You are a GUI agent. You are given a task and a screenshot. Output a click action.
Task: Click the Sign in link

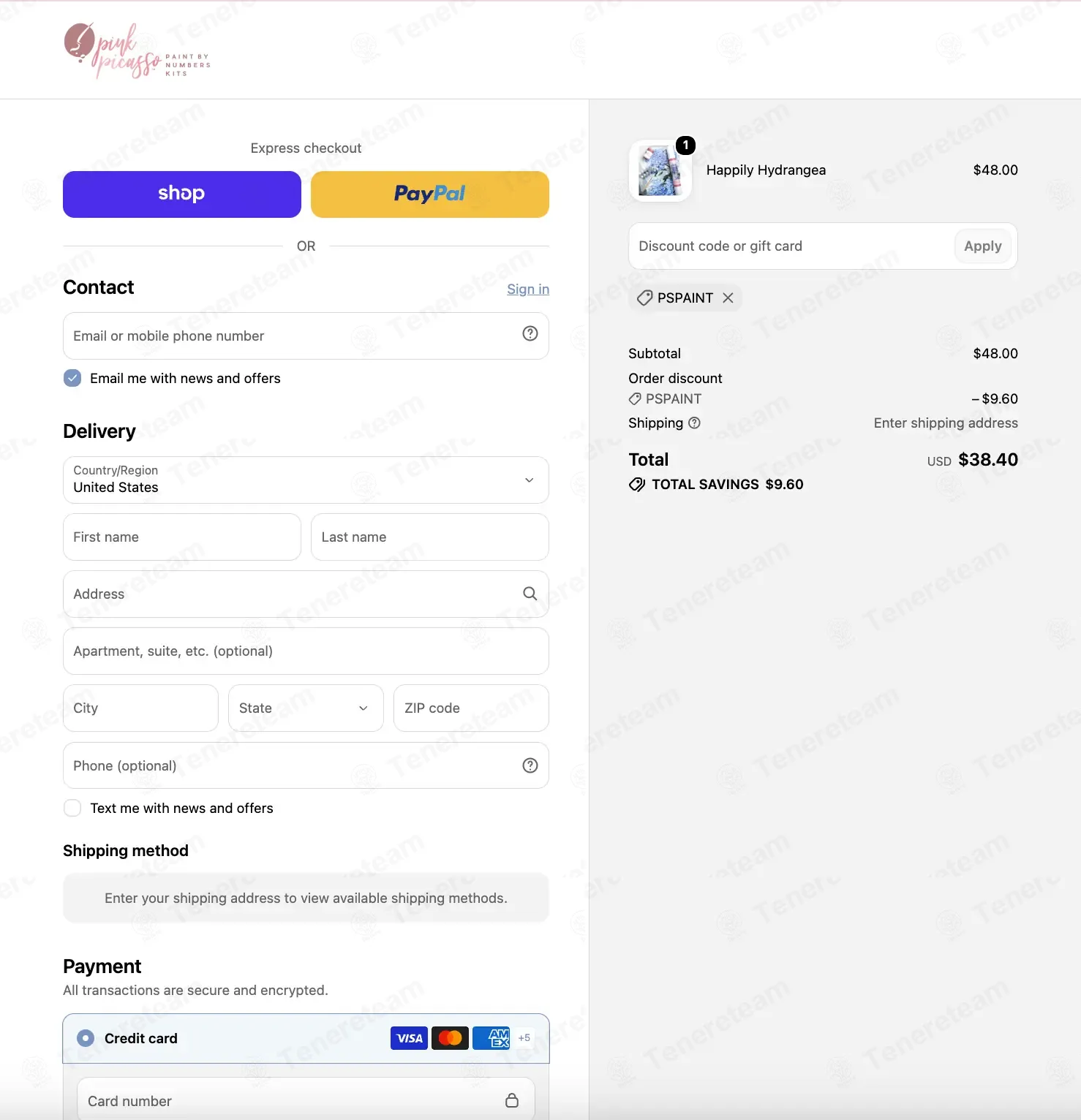point(528,290)
